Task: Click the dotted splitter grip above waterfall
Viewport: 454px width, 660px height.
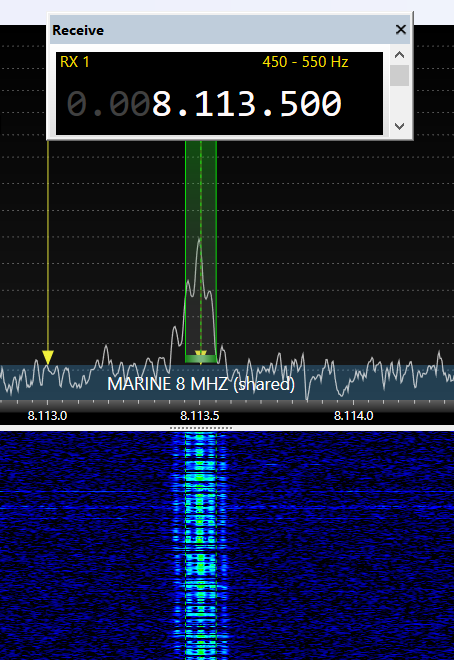Action: (x=201, y=428)
